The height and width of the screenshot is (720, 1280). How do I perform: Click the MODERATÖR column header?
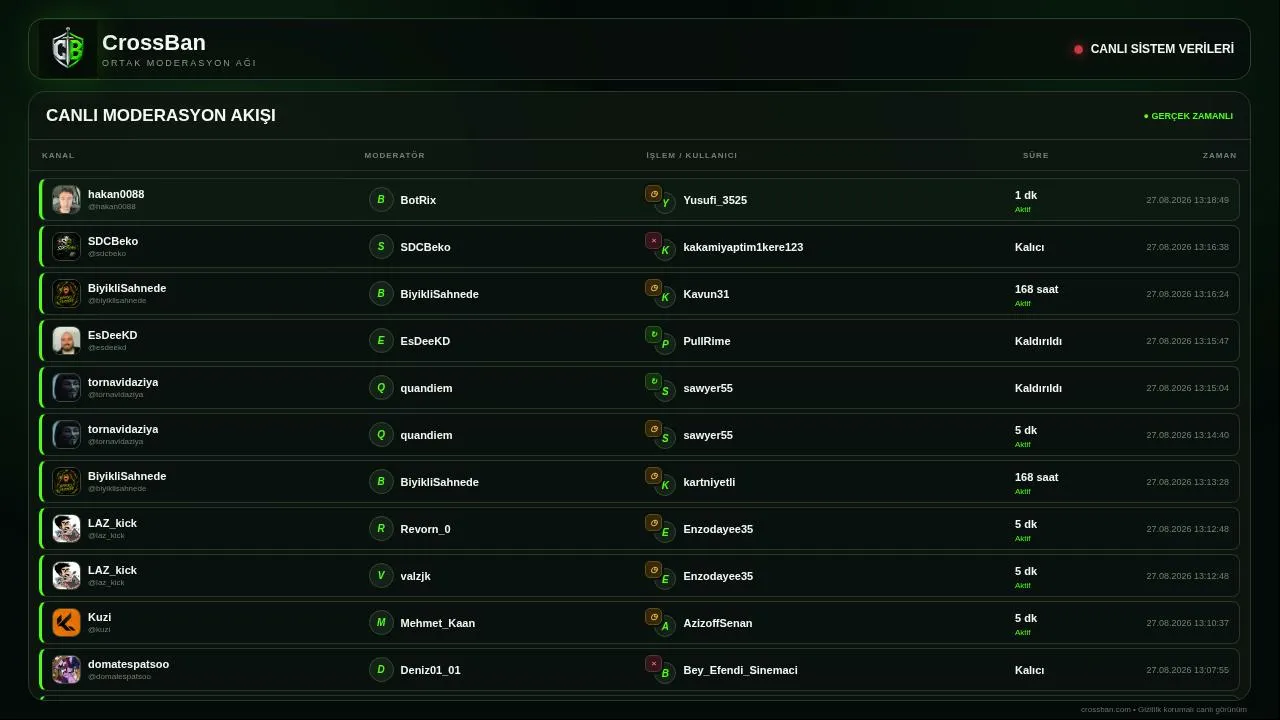394,155
